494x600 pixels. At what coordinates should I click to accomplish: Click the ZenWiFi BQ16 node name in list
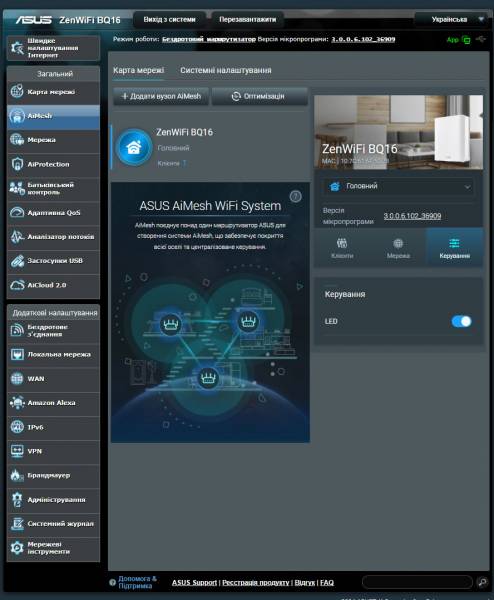click(x=184, y=132)
